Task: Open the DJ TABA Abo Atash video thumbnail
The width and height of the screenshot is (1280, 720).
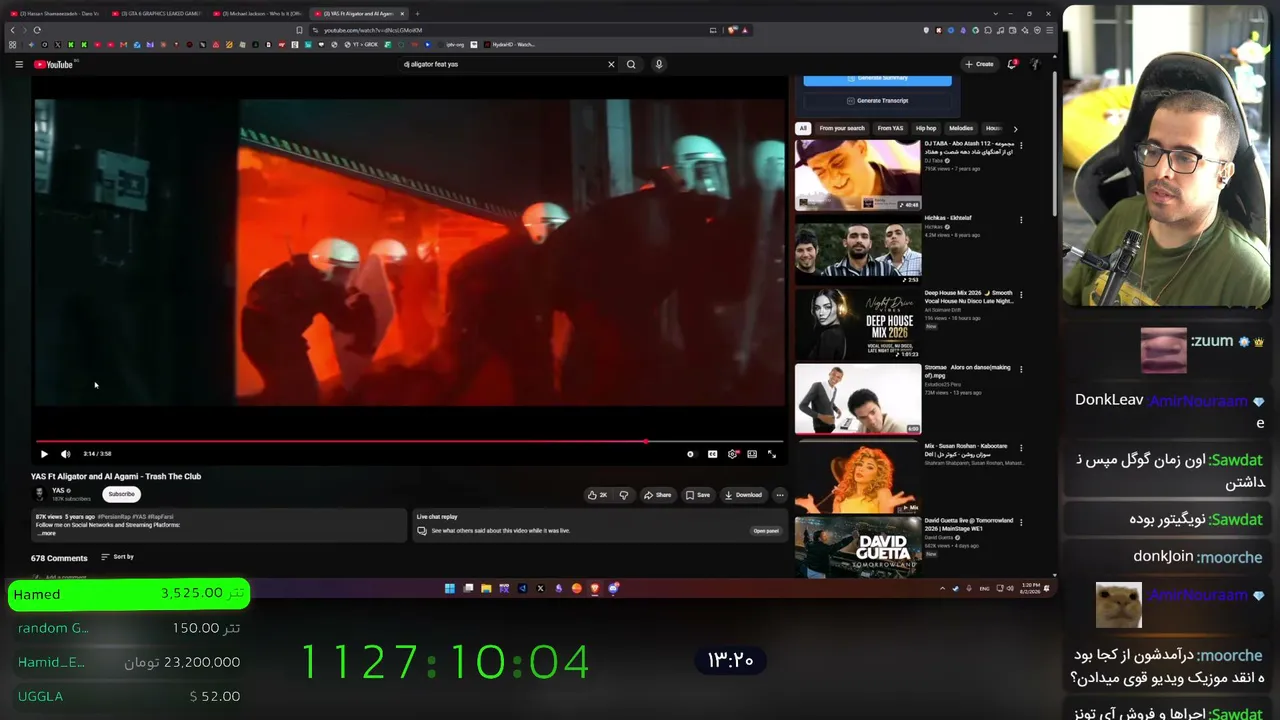Action: [x=858, y=175]
